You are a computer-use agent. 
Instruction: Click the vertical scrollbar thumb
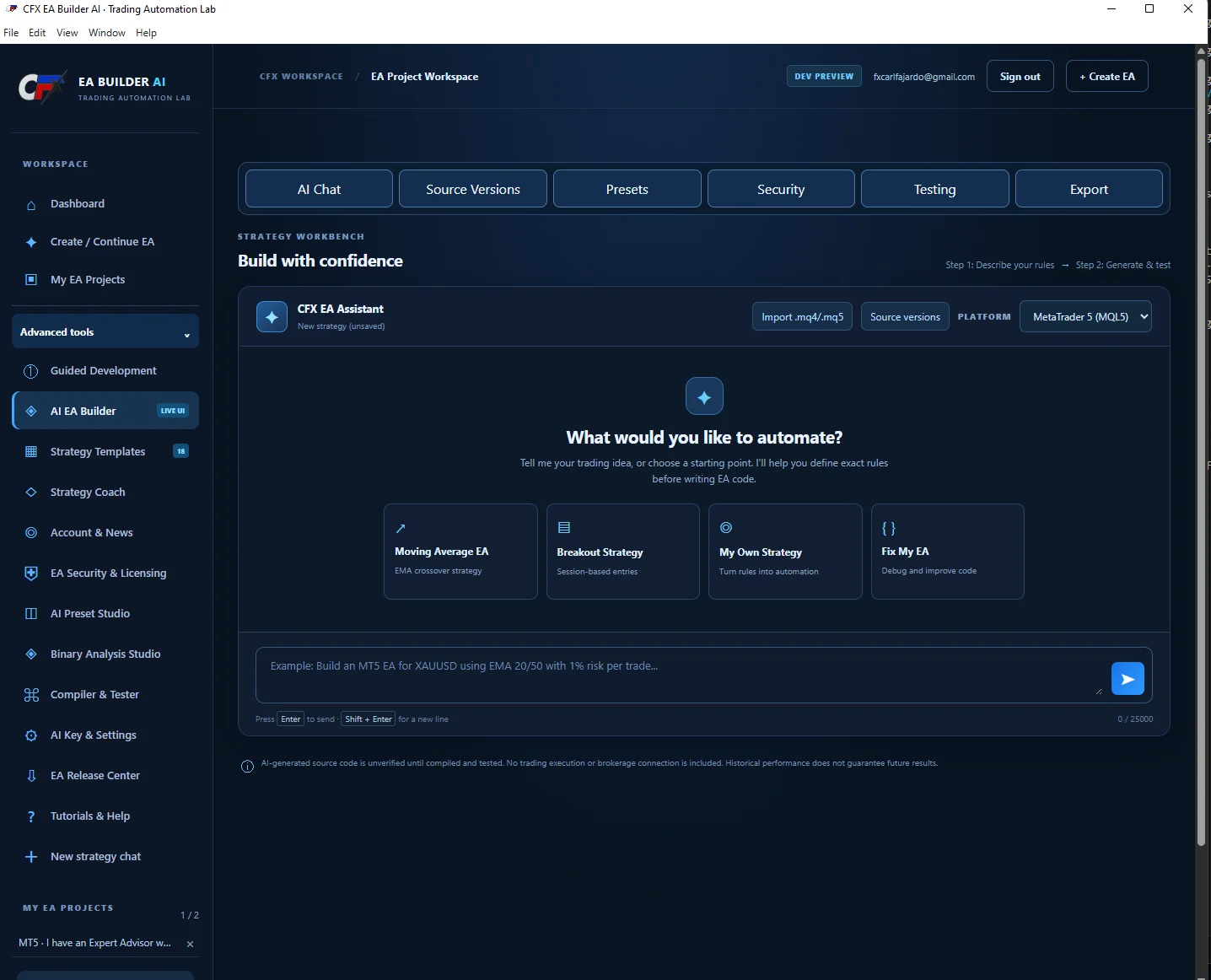(x=1202, y=451)
